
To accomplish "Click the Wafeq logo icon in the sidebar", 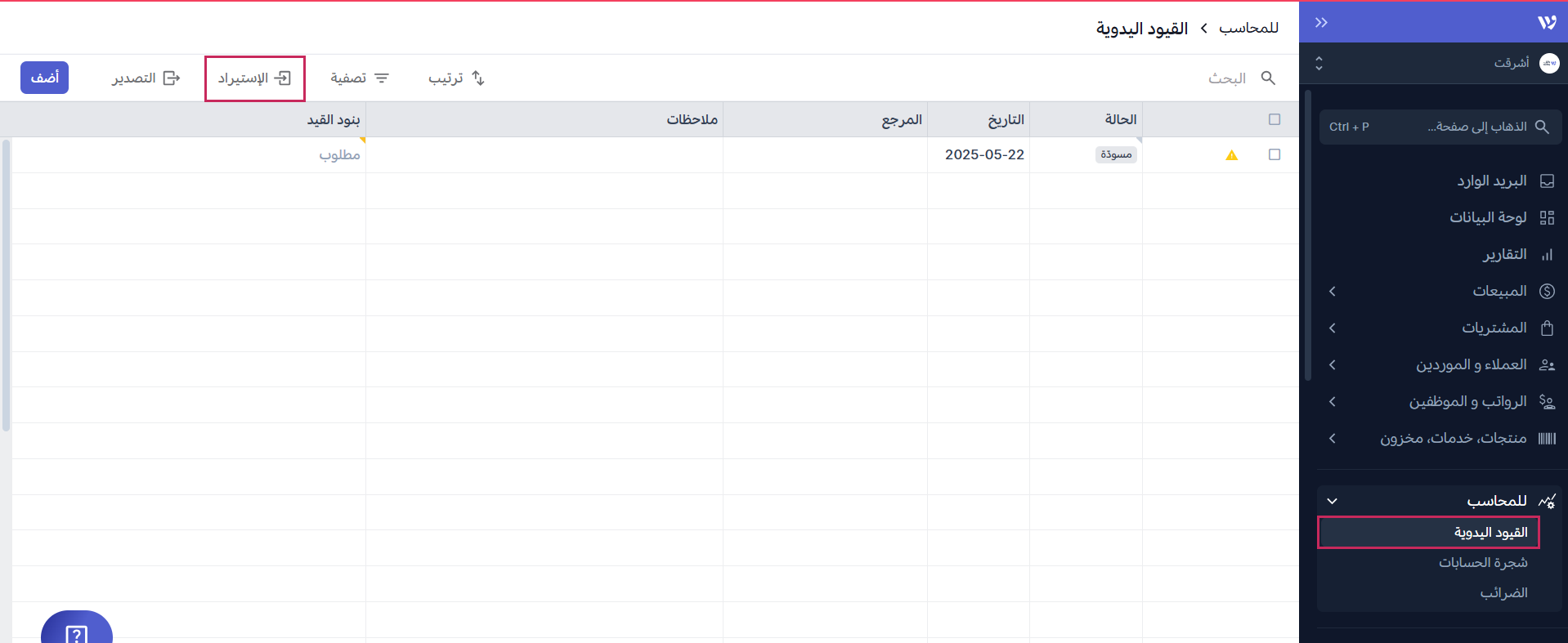I will click(1547, 23).
